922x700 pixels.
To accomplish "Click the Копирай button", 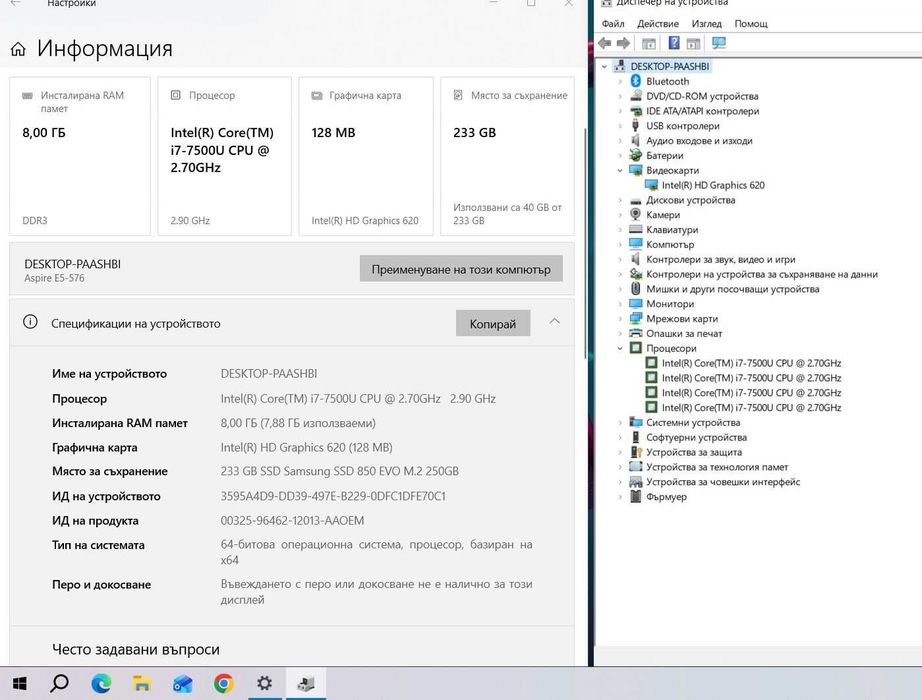I will point(493,324).
